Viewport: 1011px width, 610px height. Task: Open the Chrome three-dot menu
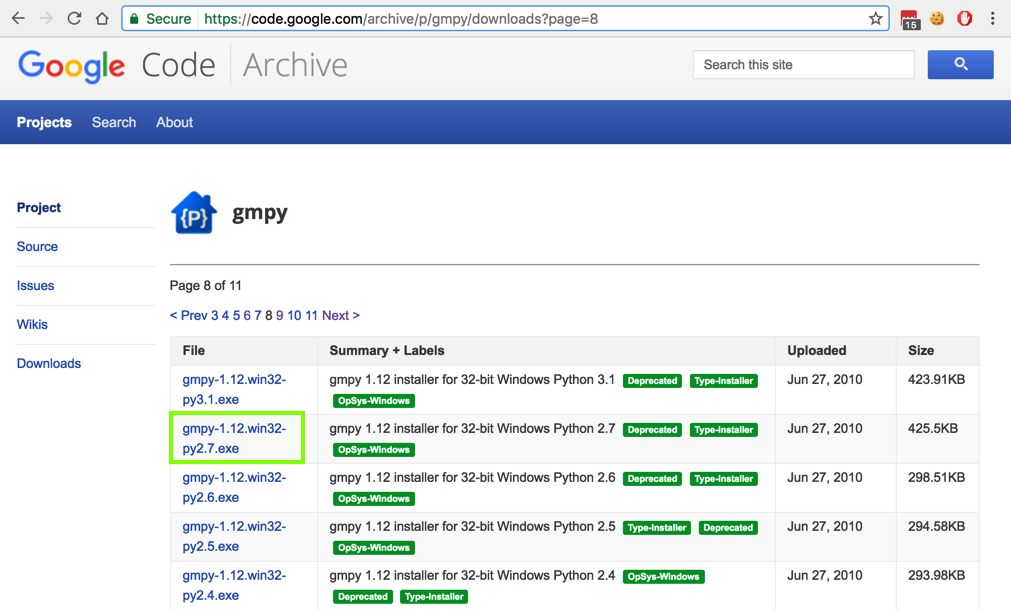click(x=992, y=19)
